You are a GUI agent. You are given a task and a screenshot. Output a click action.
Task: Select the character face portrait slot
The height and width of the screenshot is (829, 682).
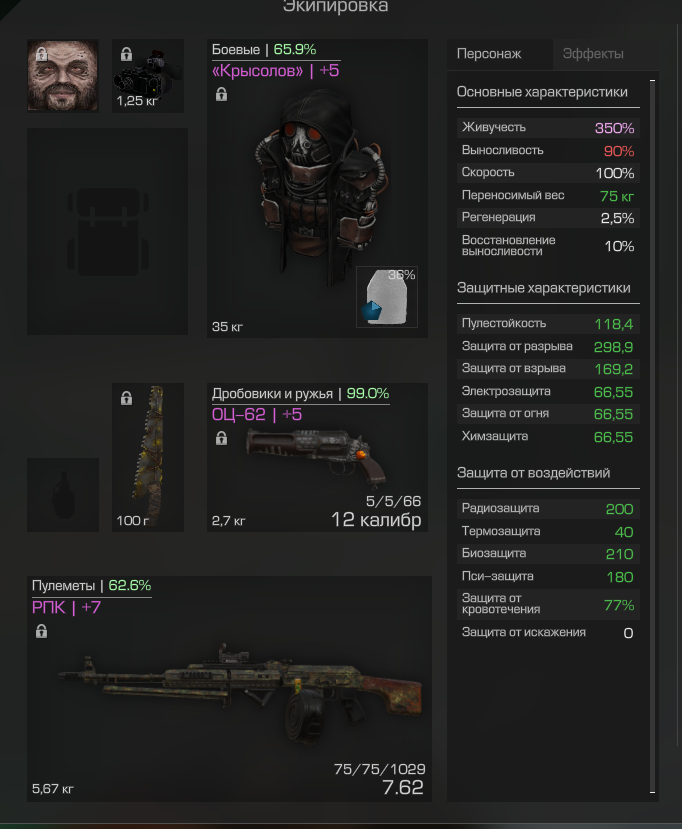[x=63, y=76]
